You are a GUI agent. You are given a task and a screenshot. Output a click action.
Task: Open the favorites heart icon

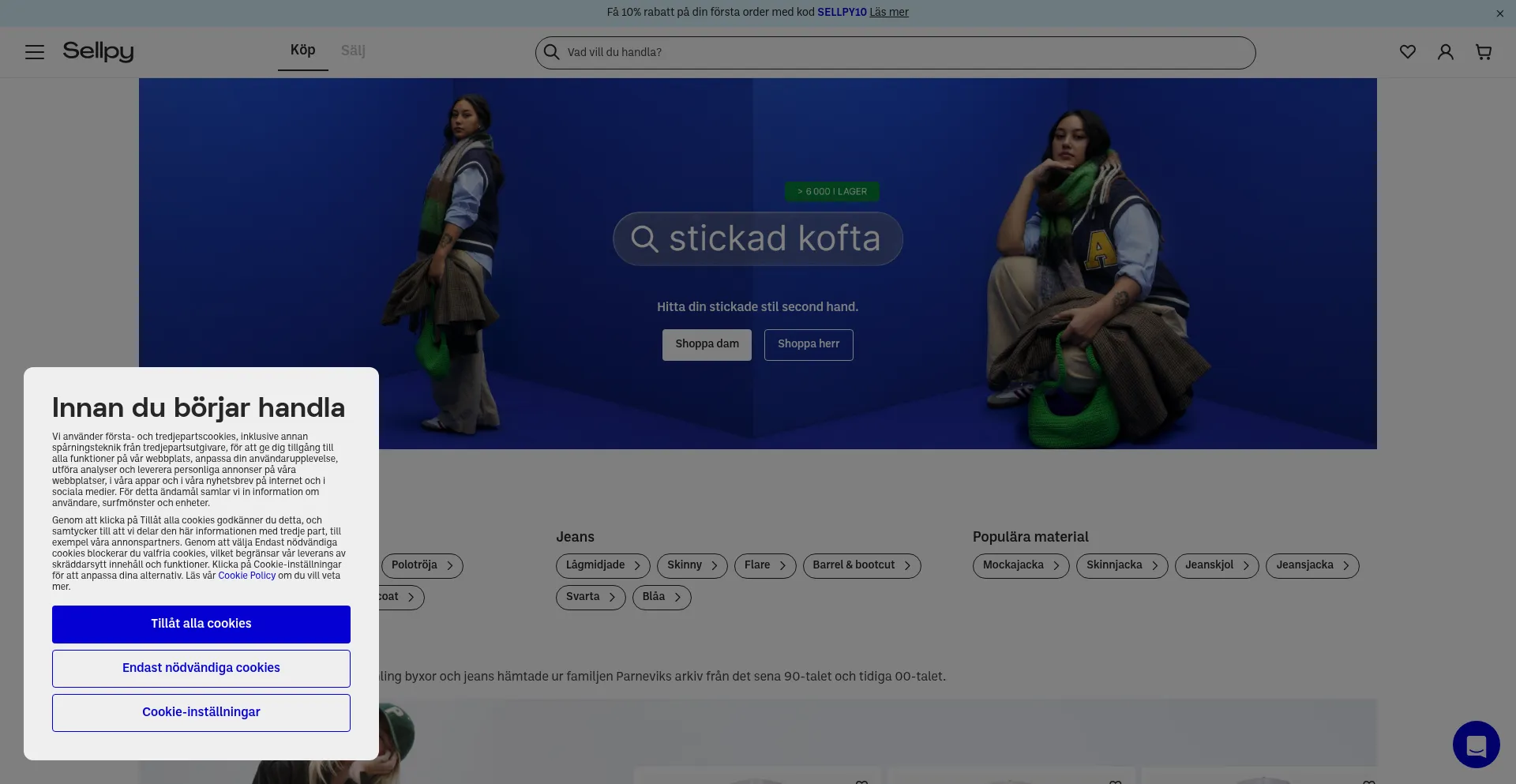(x=1407, y=52)
